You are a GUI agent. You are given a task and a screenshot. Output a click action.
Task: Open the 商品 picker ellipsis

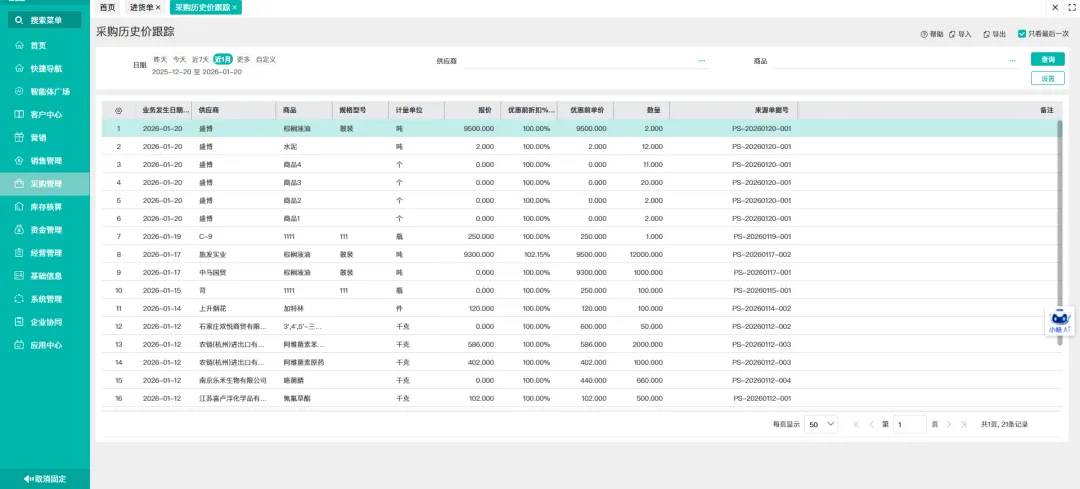pos(1012,61)
